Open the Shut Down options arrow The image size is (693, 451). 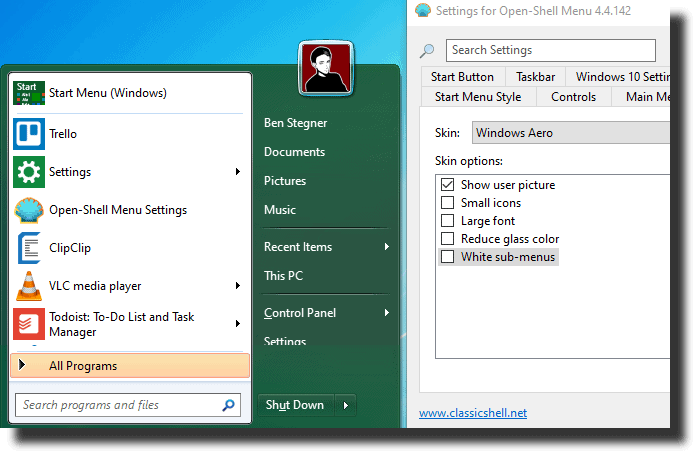(346, 405)
